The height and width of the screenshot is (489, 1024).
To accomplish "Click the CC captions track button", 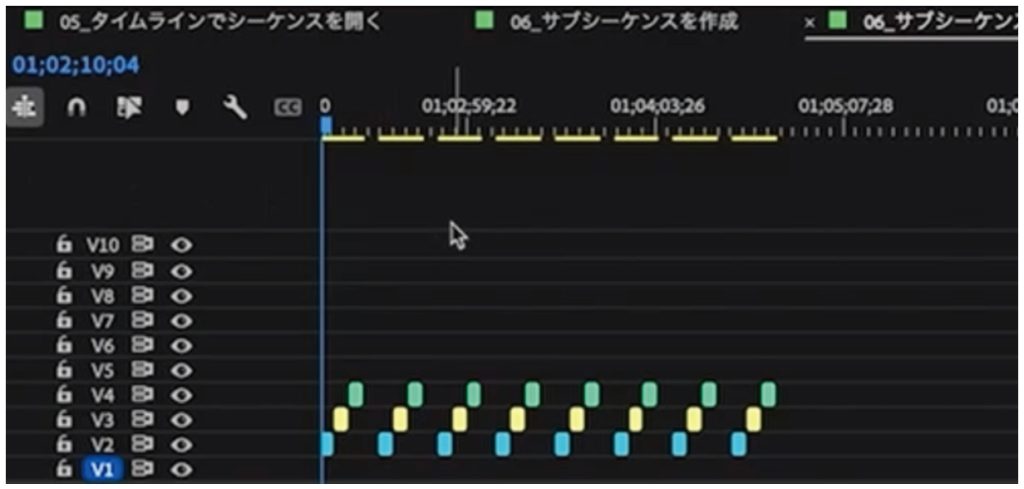I will click(287, 107).
